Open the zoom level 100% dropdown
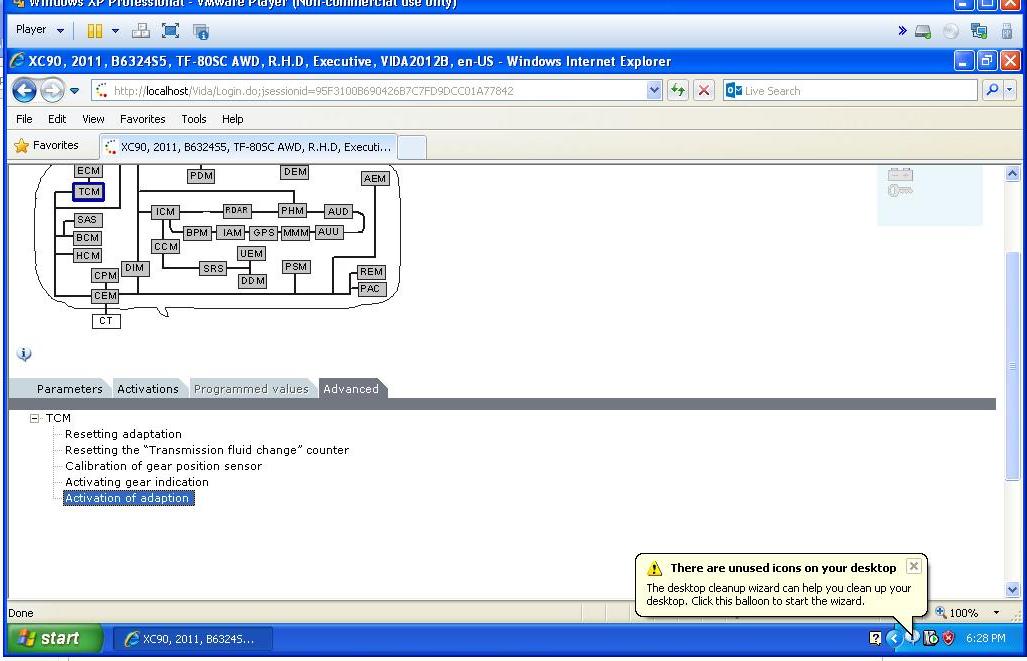 coord(995,613)
